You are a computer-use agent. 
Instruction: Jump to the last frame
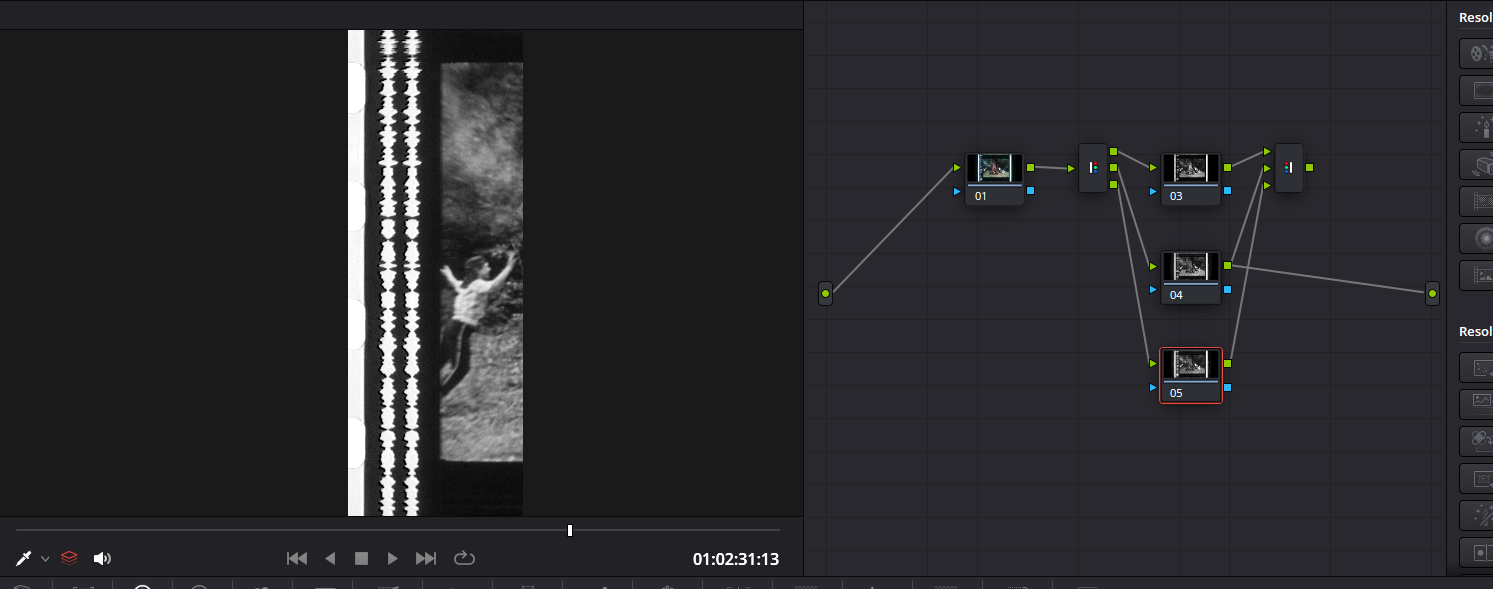426,558
